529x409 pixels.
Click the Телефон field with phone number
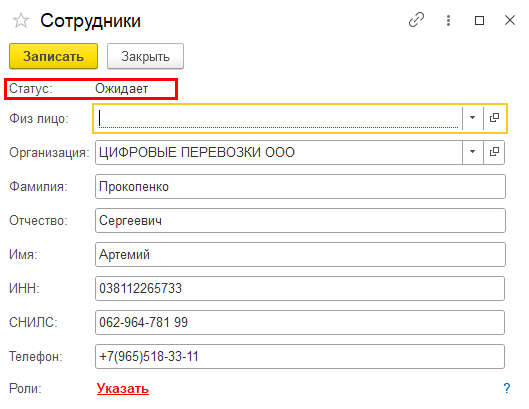300,356
